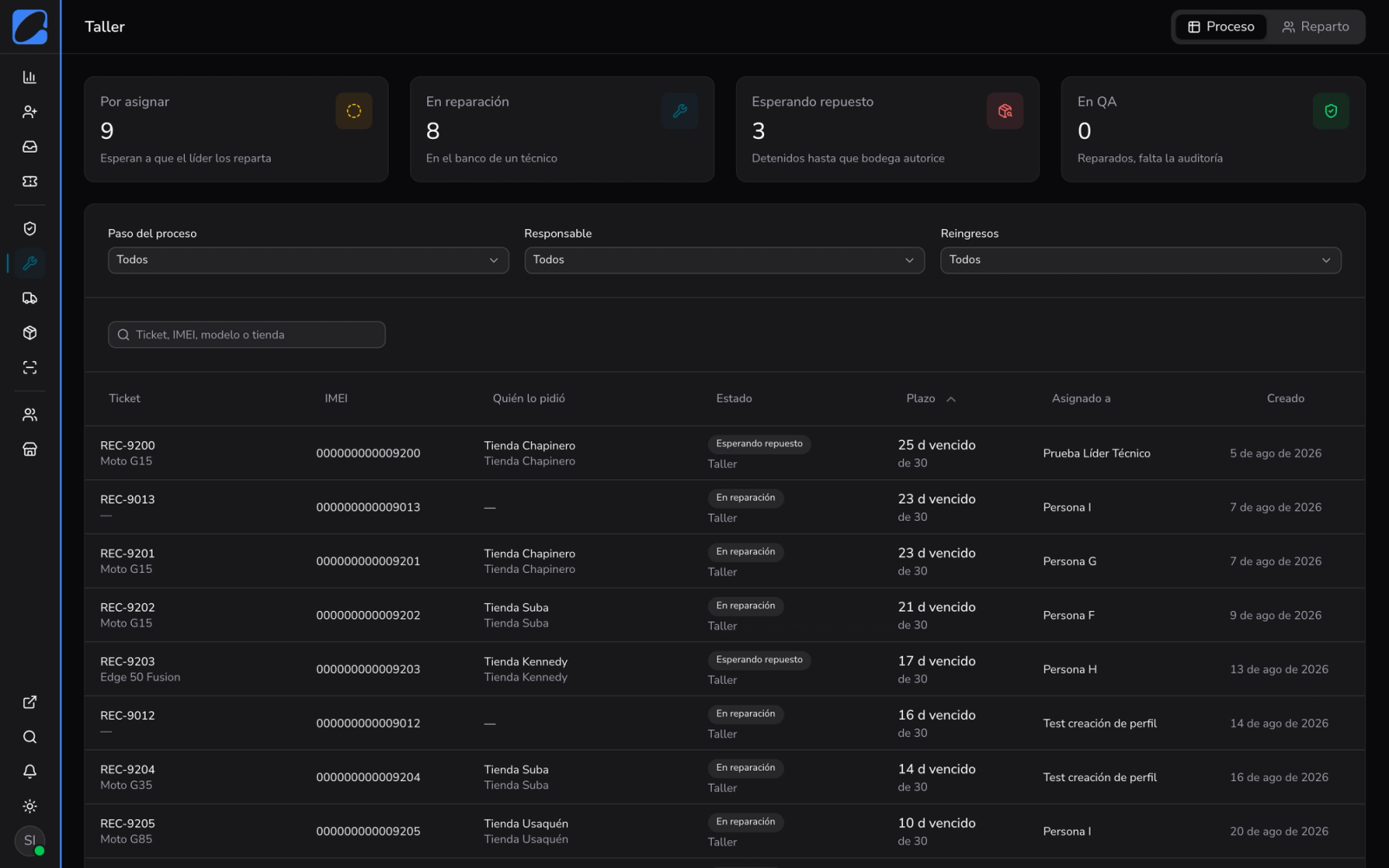
Task: Click the ticket search input field
Action: click(x=247, y=334)
